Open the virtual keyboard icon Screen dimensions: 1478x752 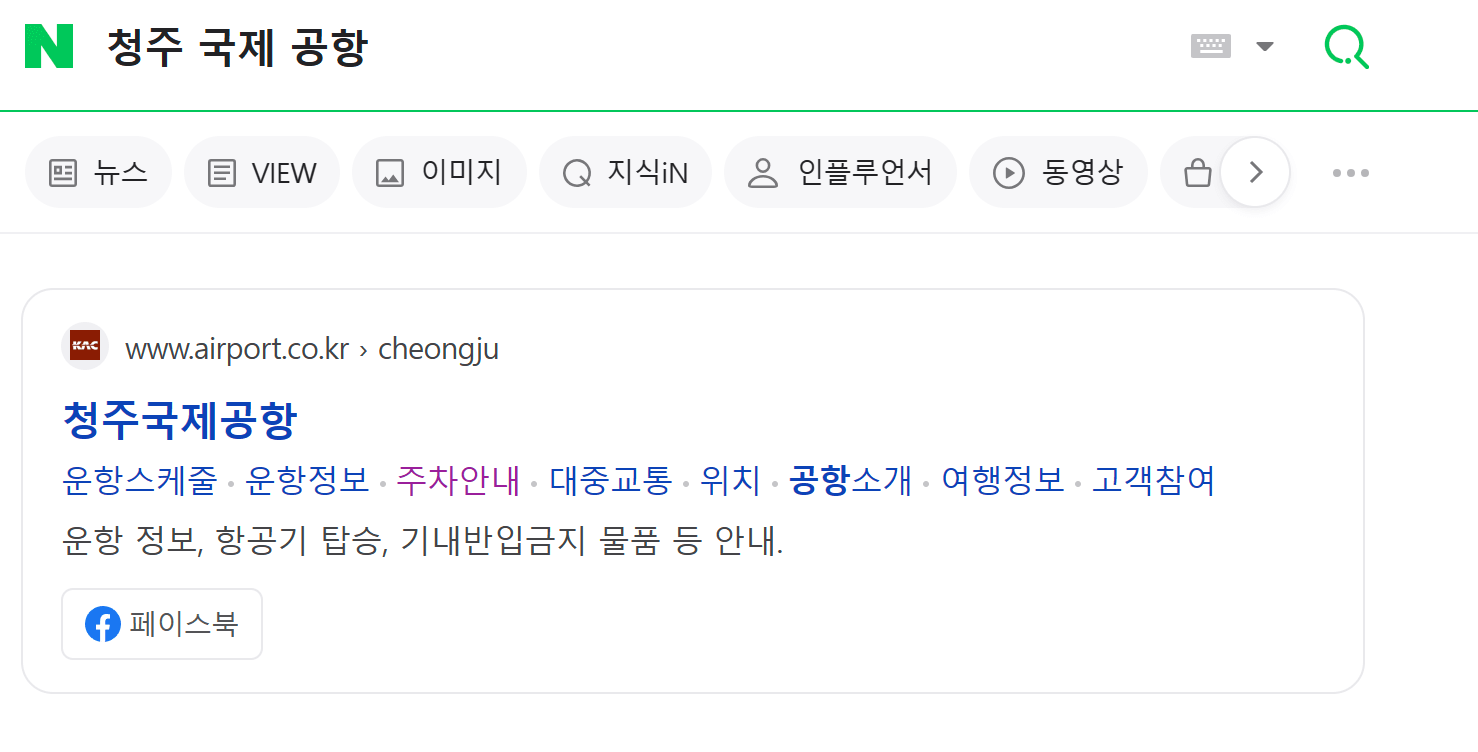click(x=1210, y=45)
